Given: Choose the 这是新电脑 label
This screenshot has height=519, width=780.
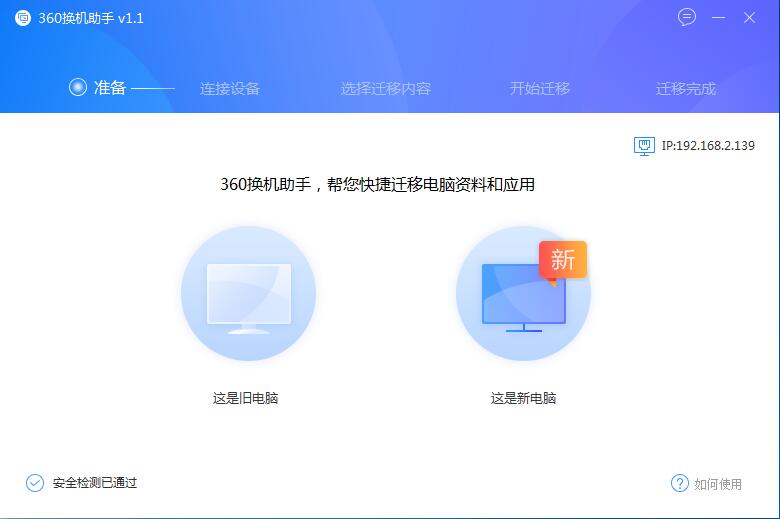Looking at the screenshot, I should (523, 398).
